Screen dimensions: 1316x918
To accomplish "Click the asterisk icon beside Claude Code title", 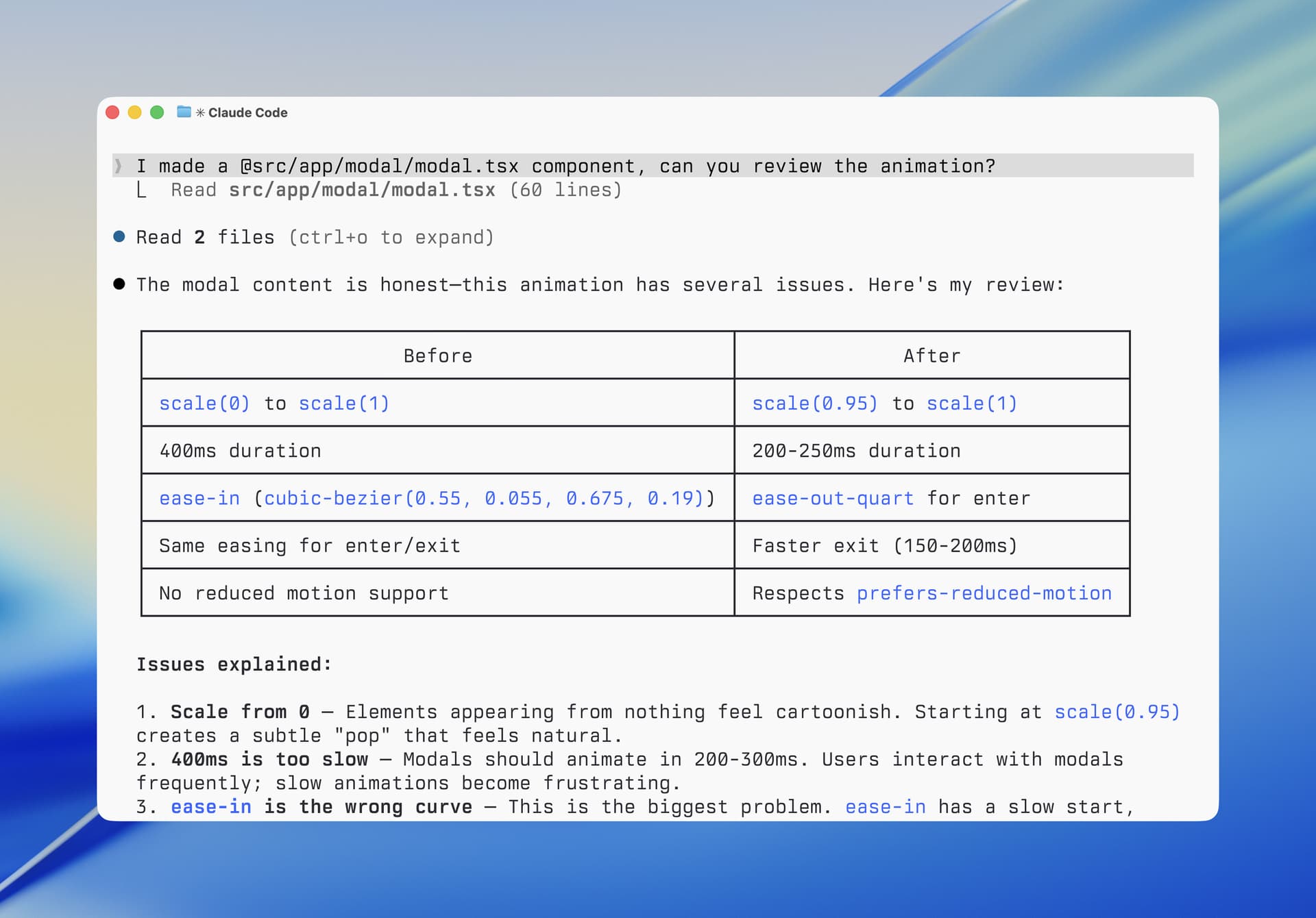I will coord(200,113).
